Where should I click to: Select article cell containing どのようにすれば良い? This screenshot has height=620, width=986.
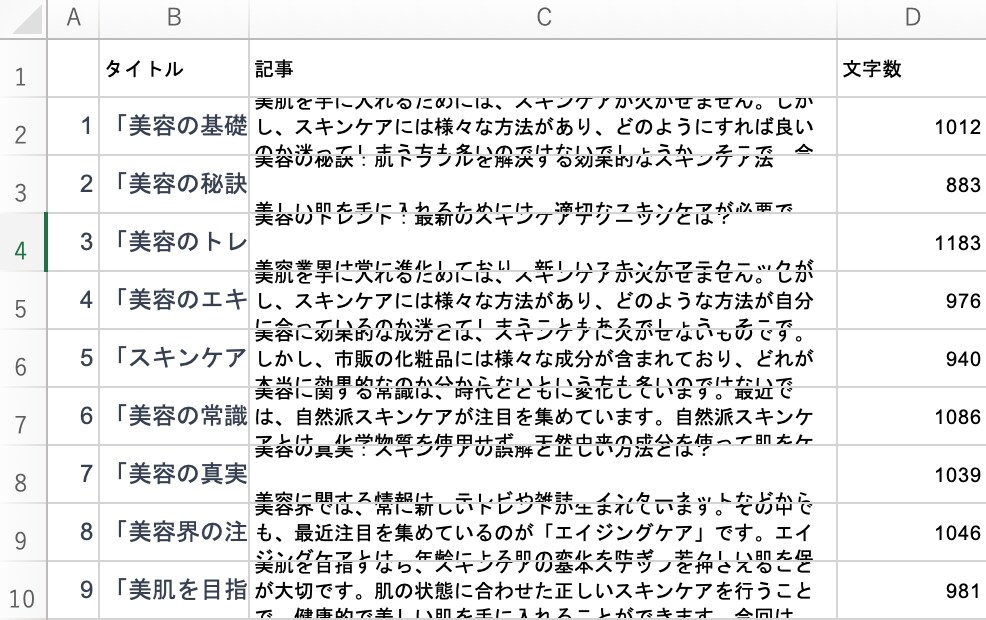click(x=543, y=126)
